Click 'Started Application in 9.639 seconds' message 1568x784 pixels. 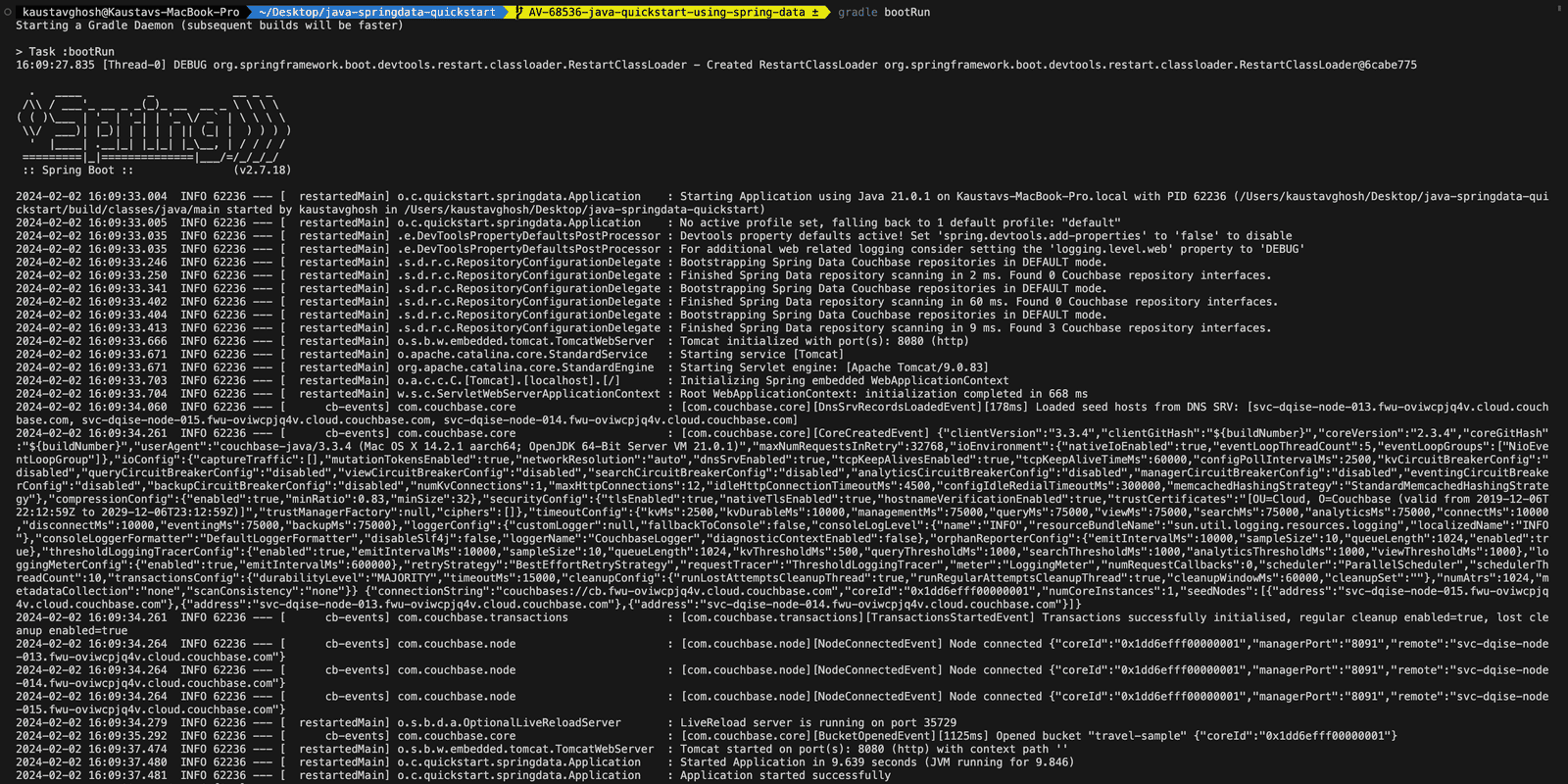click(877, 762)
